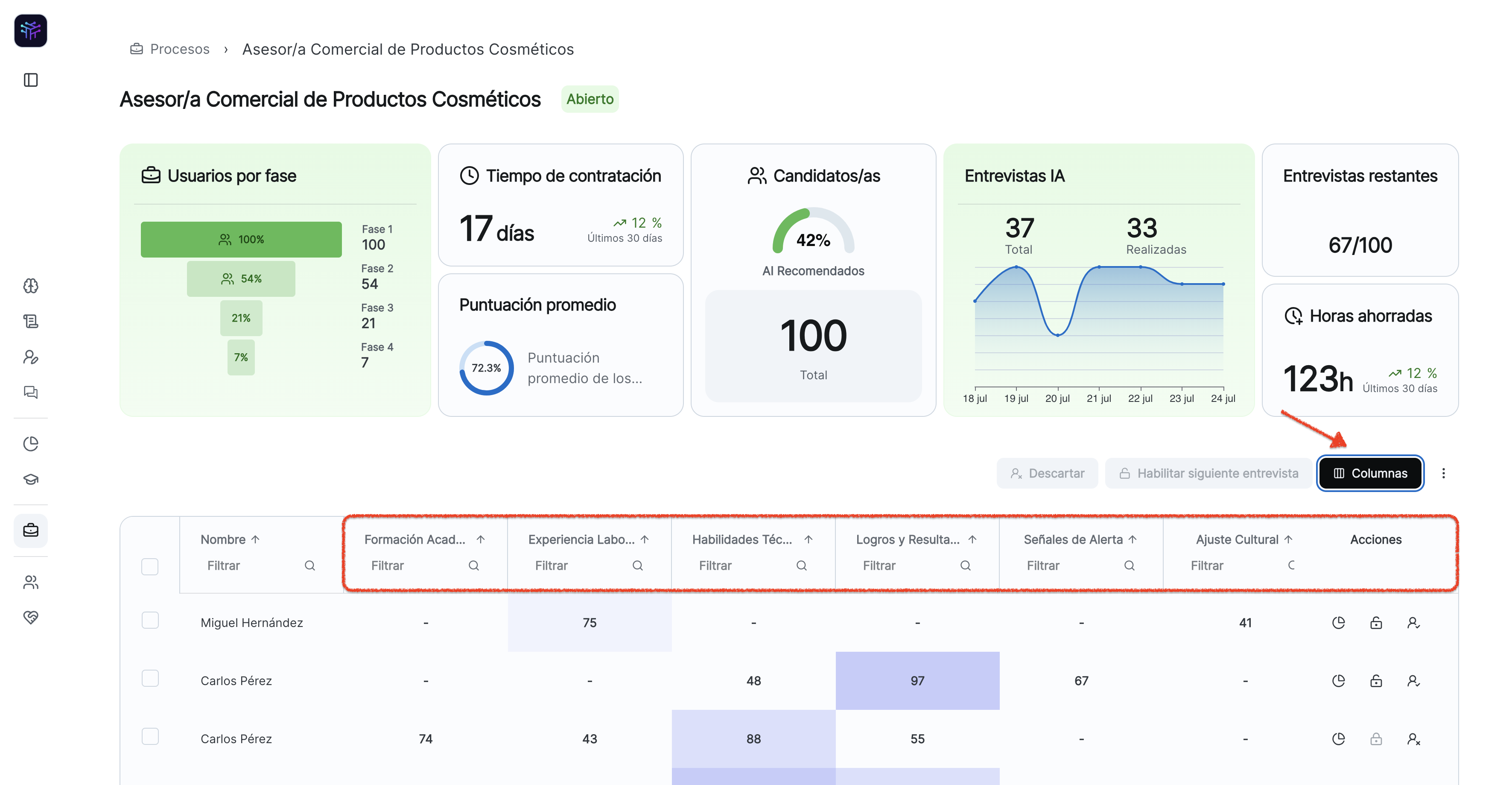The image size is (1512, 785).
Task: Click the 100% Fase 1 funnel bar
Action: tap(241, 240)
